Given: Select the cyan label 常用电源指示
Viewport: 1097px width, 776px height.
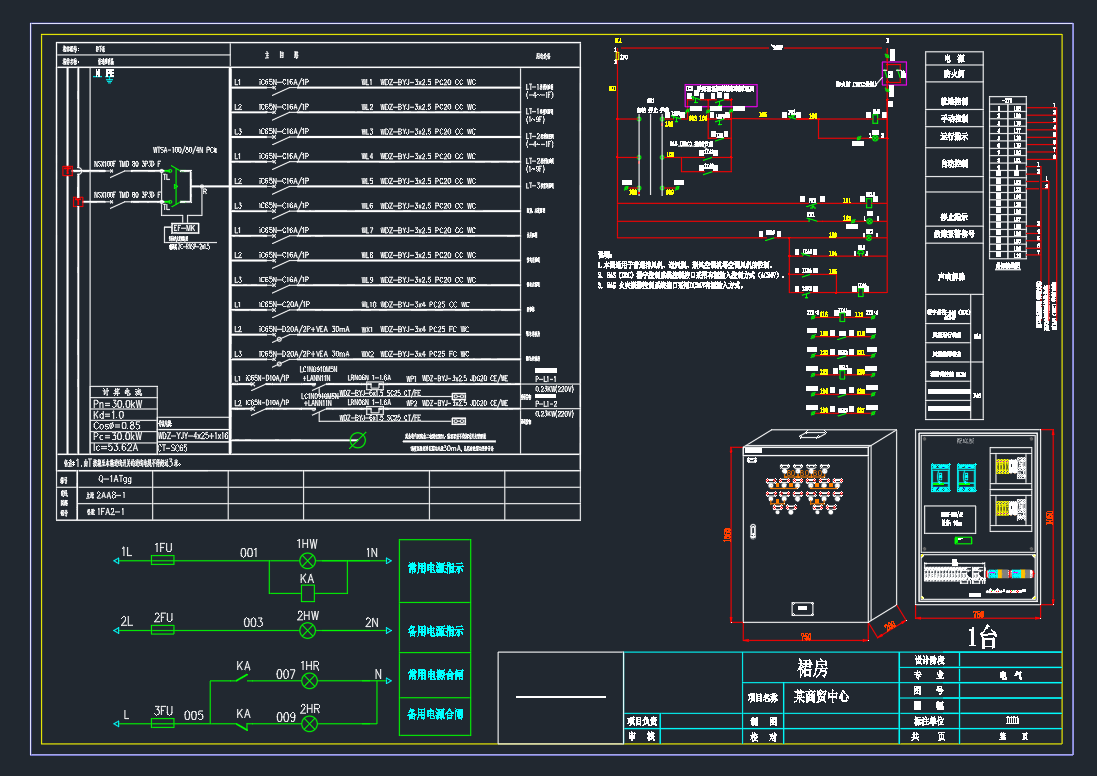Looking at the screenshot, I should [435, 568].
